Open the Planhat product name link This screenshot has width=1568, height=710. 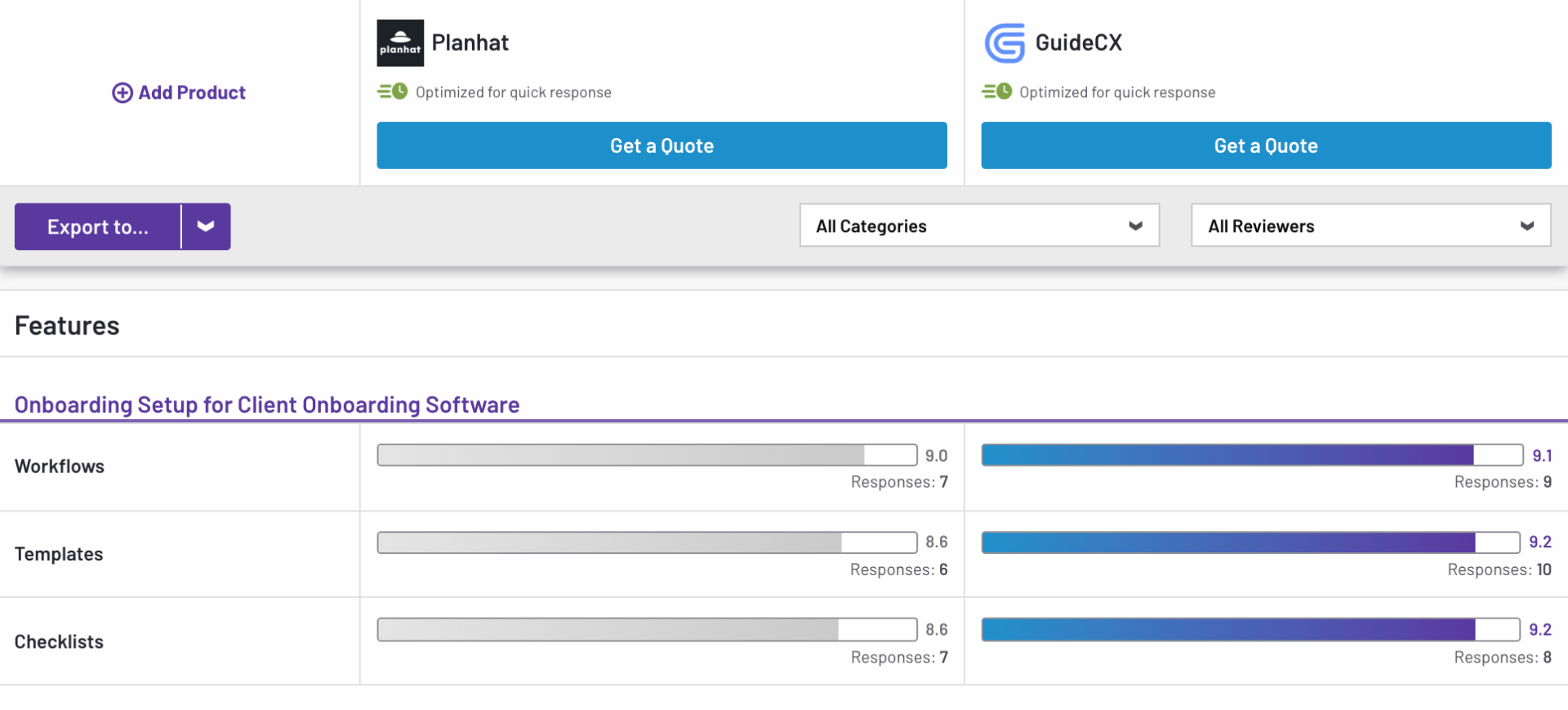pyautogui.click(x=470, y=42)
